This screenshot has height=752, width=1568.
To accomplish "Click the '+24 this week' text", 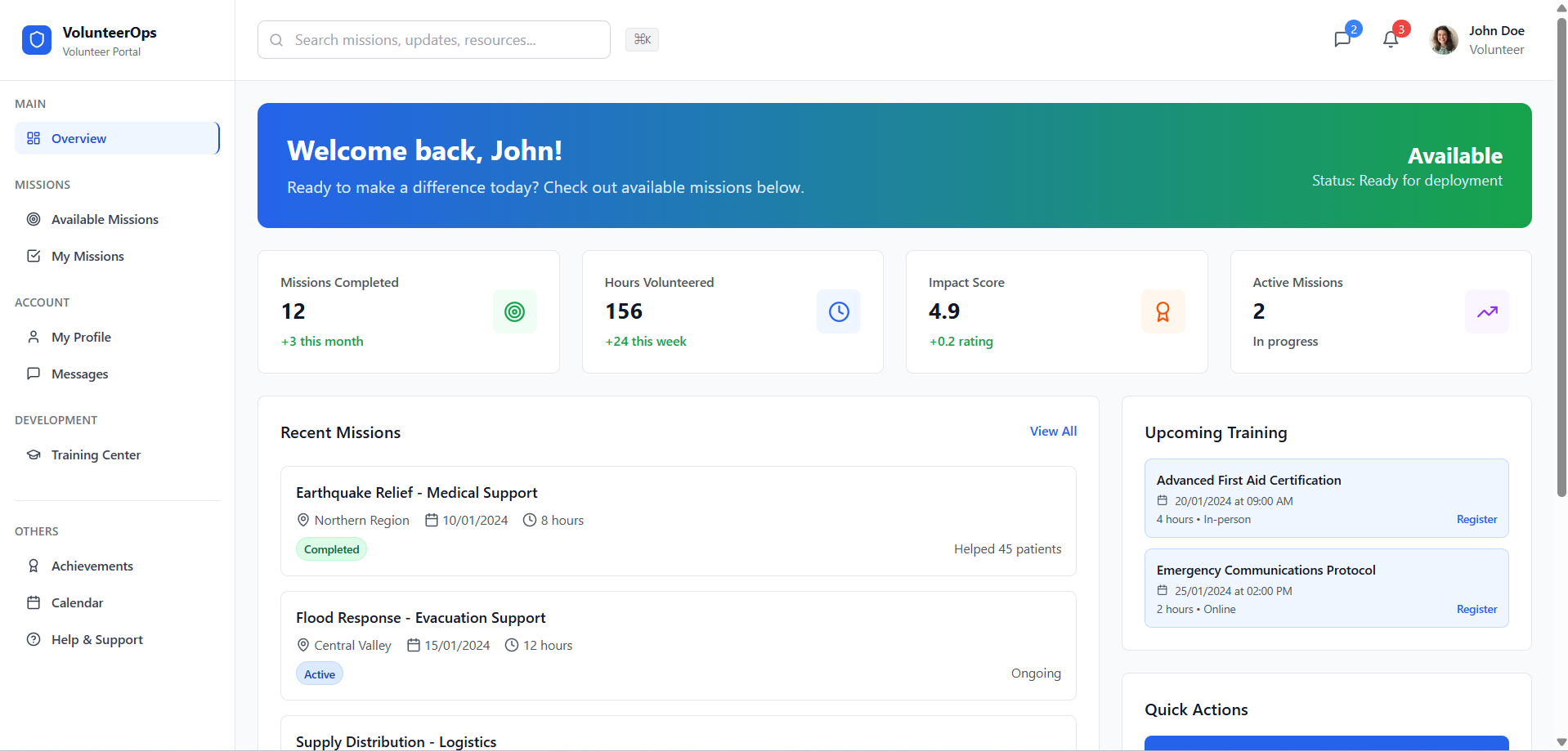I will (646, 341).
